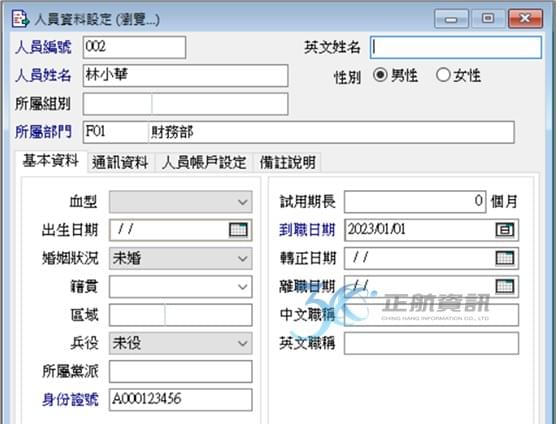The height and width of the screenshot is (424, 556).
Task: Click the document icon in the title bar
Action: (20, 19)
